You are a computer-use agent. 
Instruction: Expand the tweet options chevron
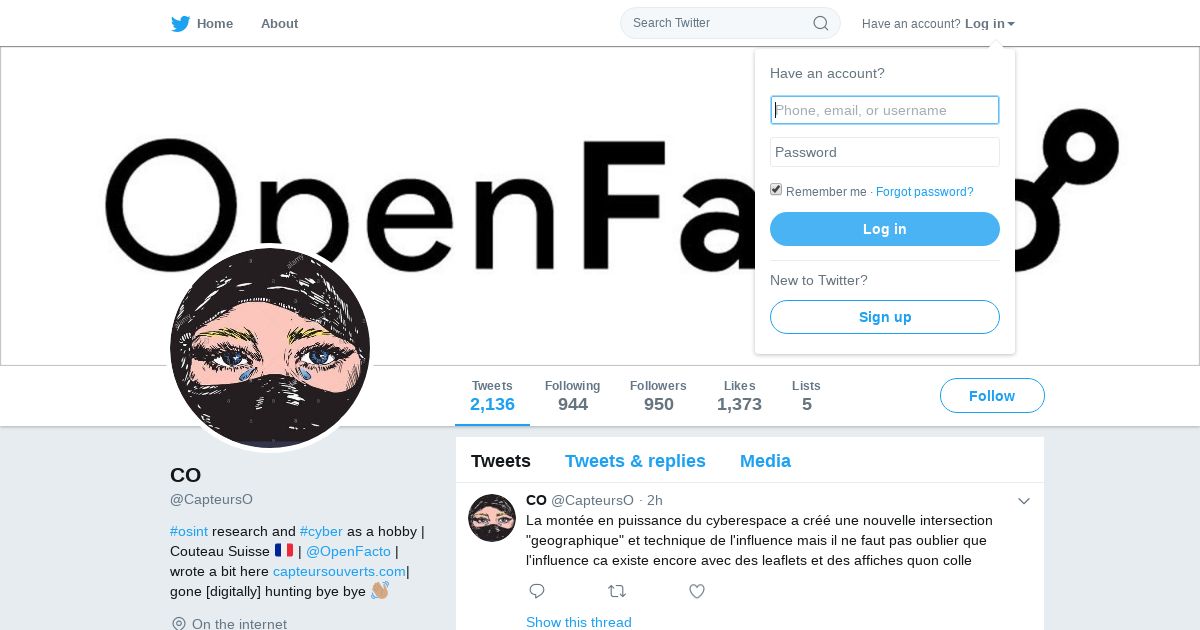click(x=1024, y=501)
